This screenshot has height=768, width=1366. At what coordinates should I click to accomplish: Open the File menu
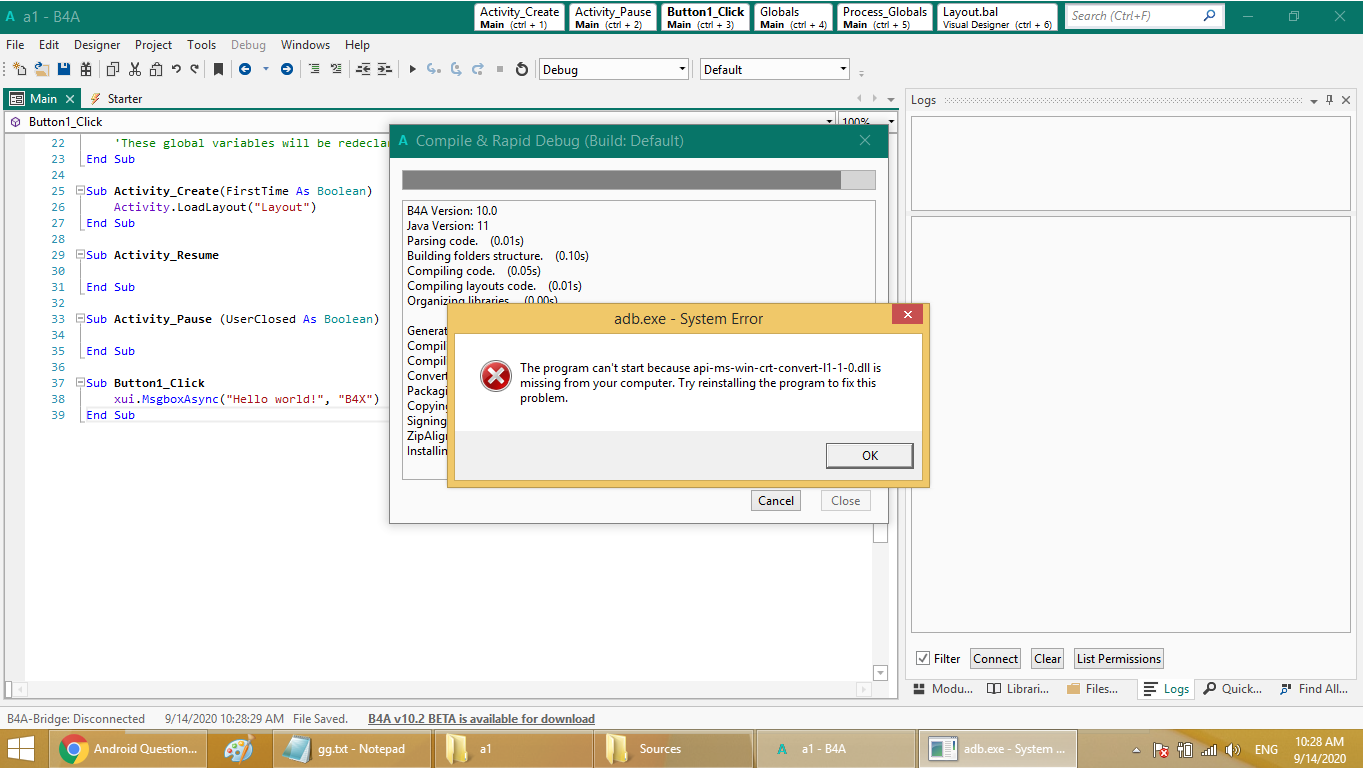point(15,45)
